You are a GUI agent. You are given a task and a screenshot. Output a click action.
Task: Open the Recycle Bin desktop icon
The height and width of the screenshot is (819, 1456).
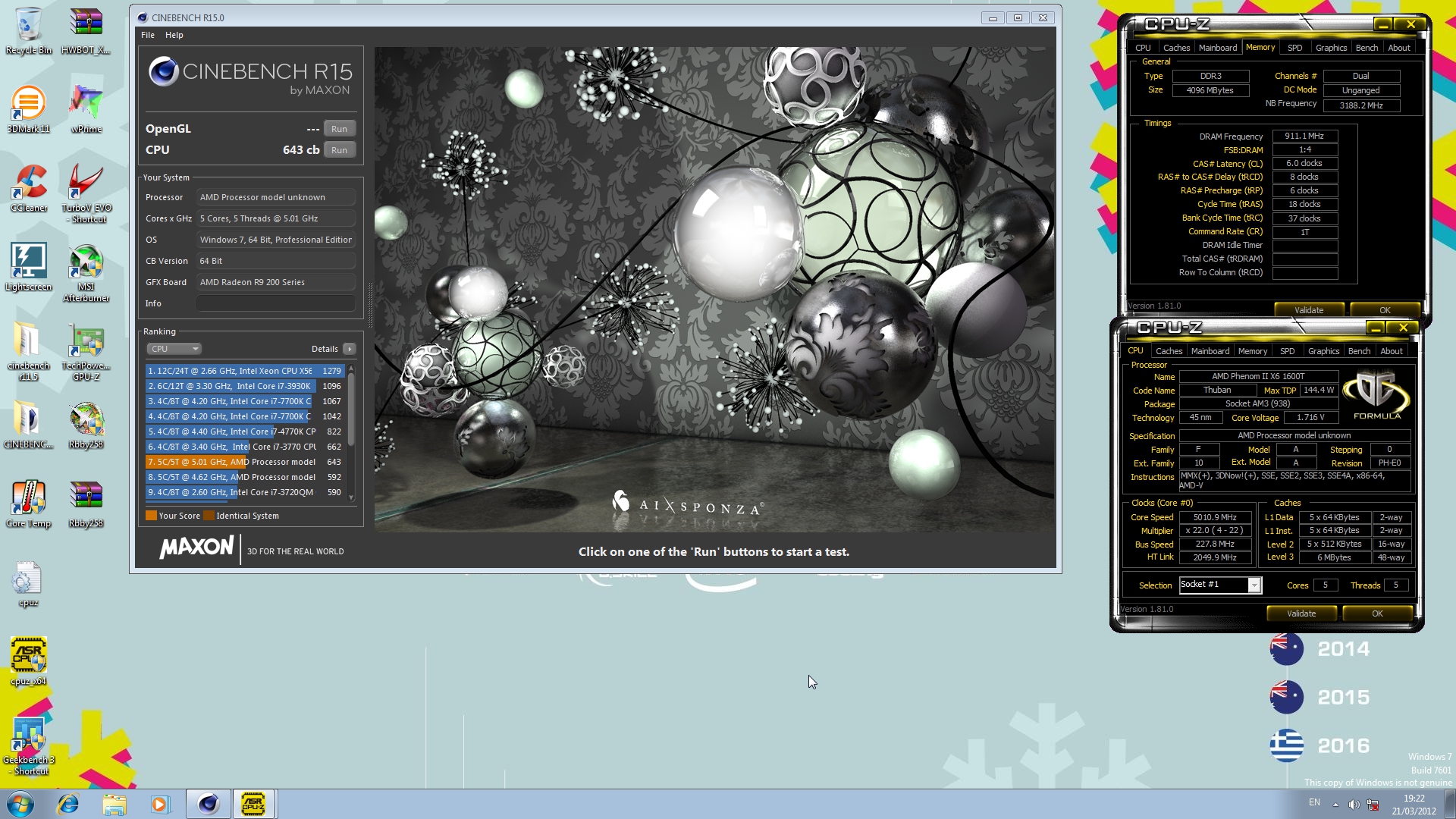click(x=28, y=30)
